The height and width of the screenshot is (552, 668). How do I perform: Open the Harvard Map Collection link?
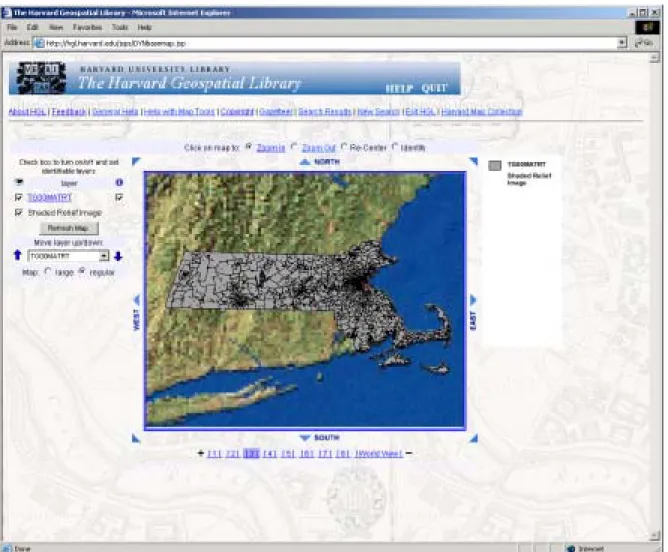click(x=482, y=112)
